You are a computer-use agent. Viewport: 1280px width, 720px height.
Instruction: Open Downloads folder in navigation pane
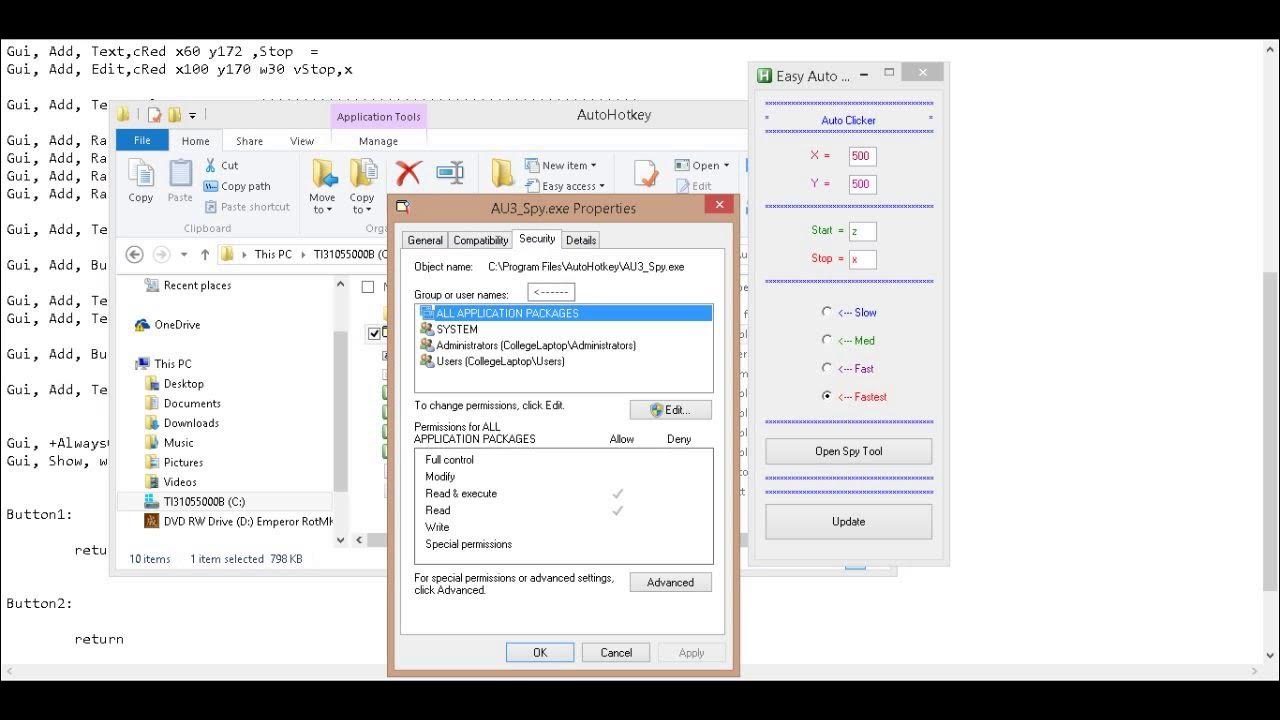click(182, 423)
